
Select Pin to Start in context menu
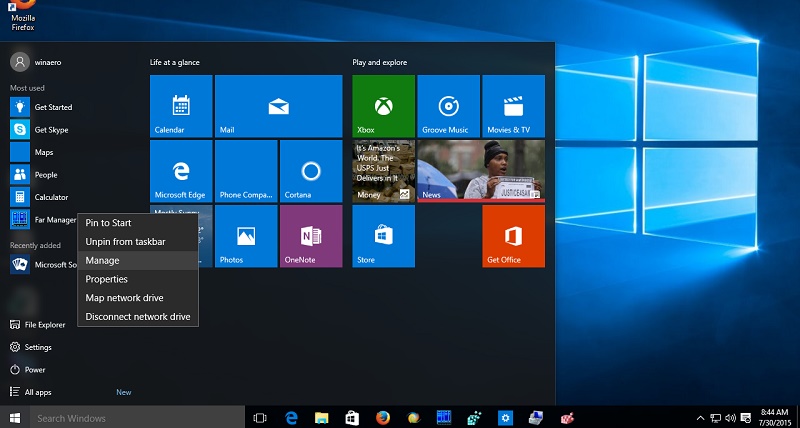pyautogui.click(x=138, y=223)
